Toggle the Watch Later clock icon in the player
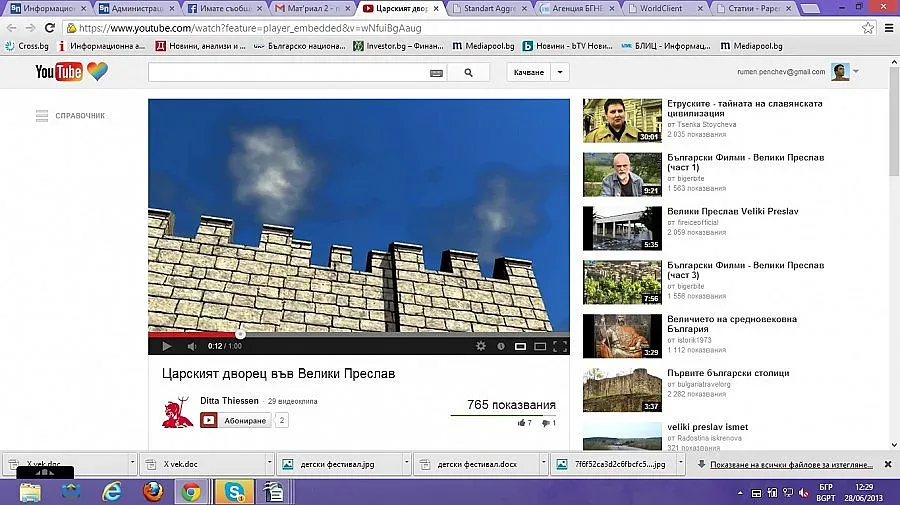 click(500, 346)
